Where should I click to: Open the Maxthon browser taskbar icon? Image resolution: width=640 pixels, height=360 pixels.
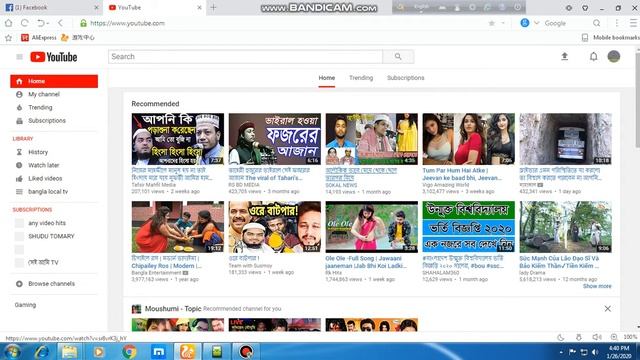click(x=158, y=351)
